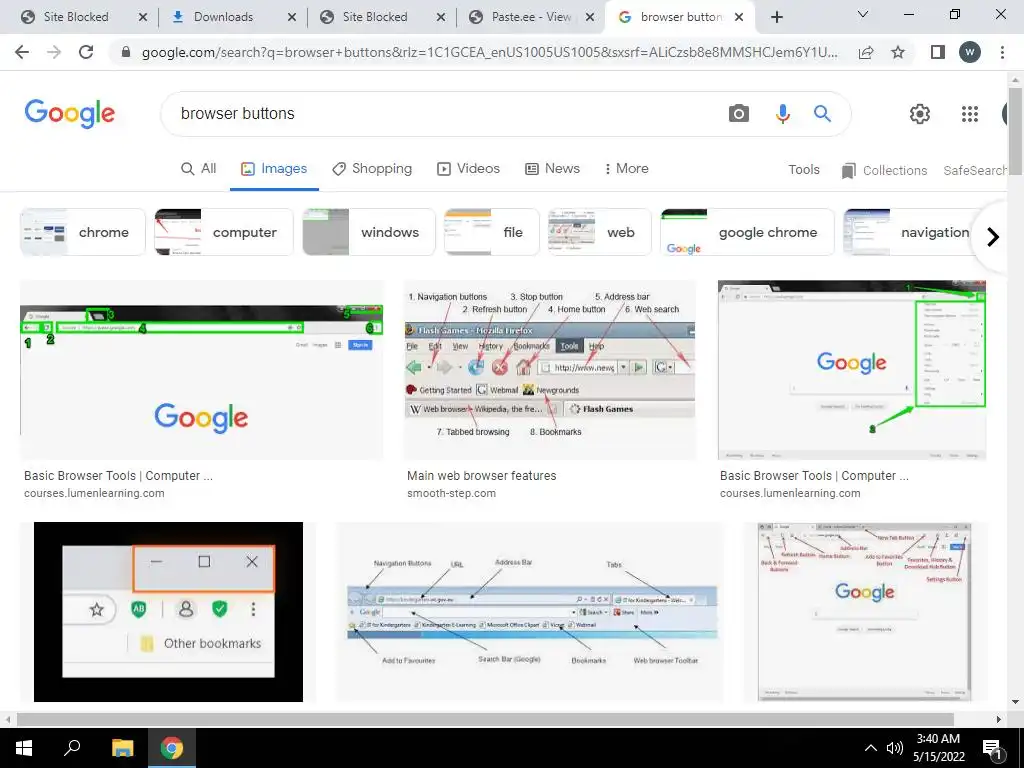Open SafeSearch settings

[x=974, y=170]
